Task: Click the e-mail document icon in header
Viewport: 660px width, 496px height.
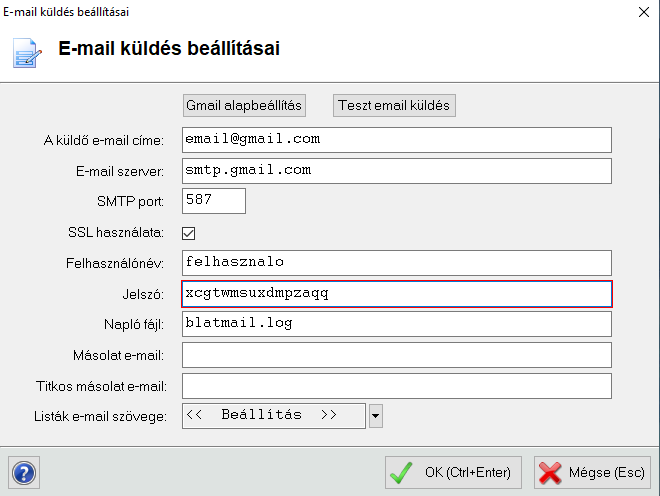Action: 28,50
